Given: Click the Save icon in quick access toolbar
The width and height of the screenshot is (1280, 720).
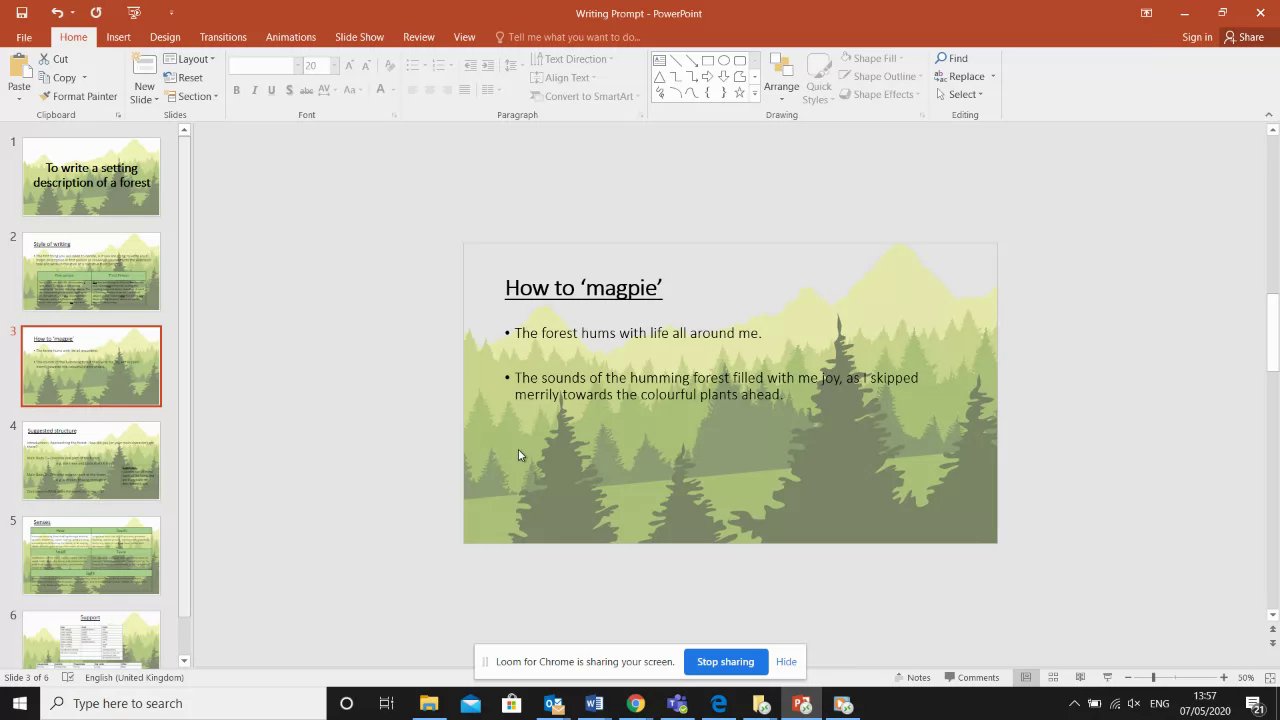Looking at the screenshot, I should tap(22, 13).
